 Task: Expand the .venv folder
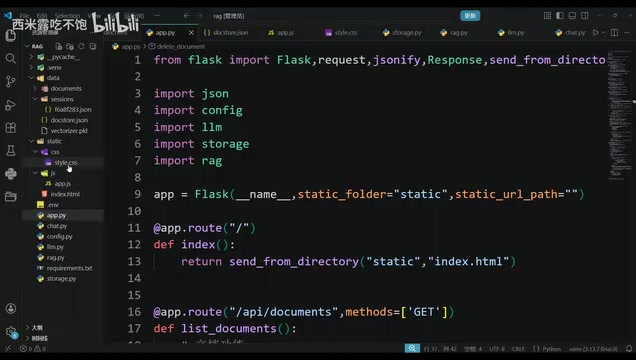[31, 67]
